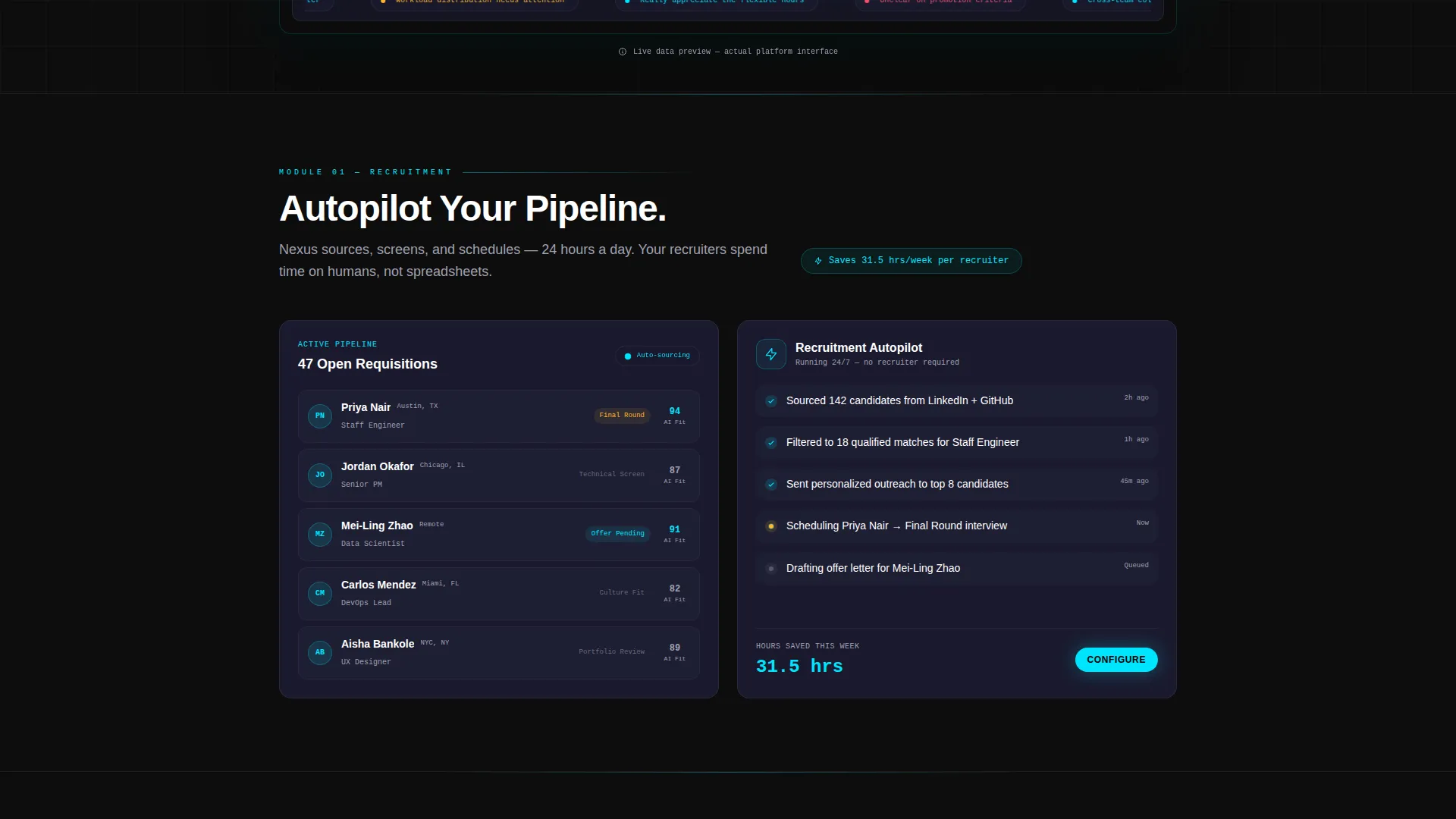The height and width of the screenshot is (819, 1456).
Task: Click the 1h ago timestamp
Action: pos(1136,439)
